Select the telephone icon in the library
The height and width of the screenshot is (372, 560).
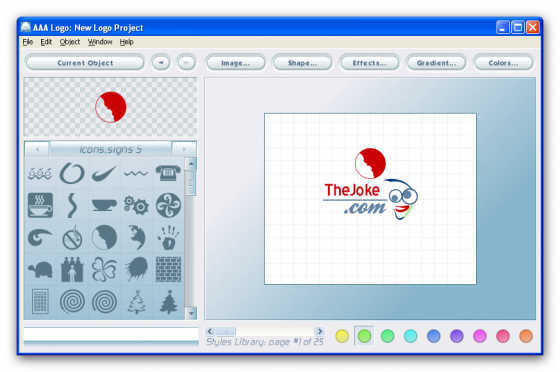[168, 173]
